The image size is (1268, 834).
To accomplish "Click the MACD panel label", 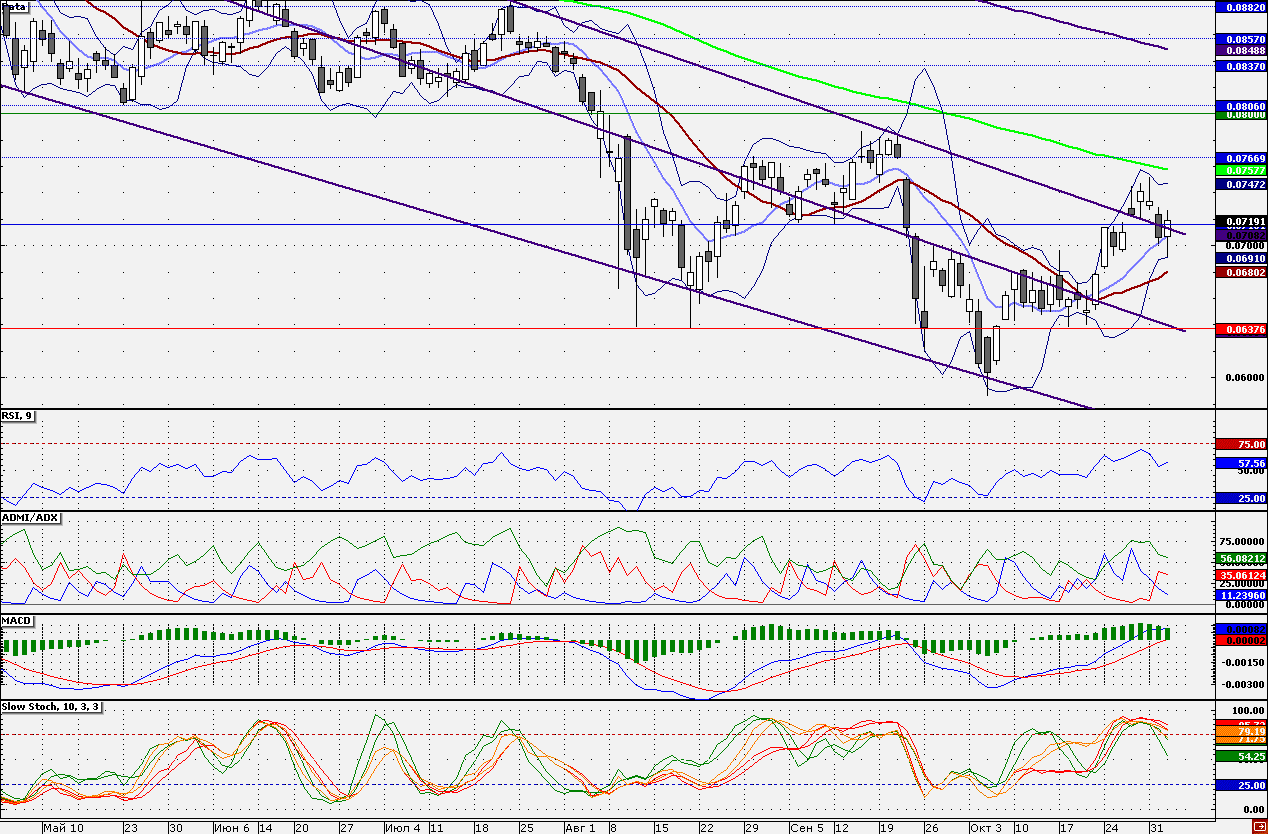I will (x=18, y=621).
